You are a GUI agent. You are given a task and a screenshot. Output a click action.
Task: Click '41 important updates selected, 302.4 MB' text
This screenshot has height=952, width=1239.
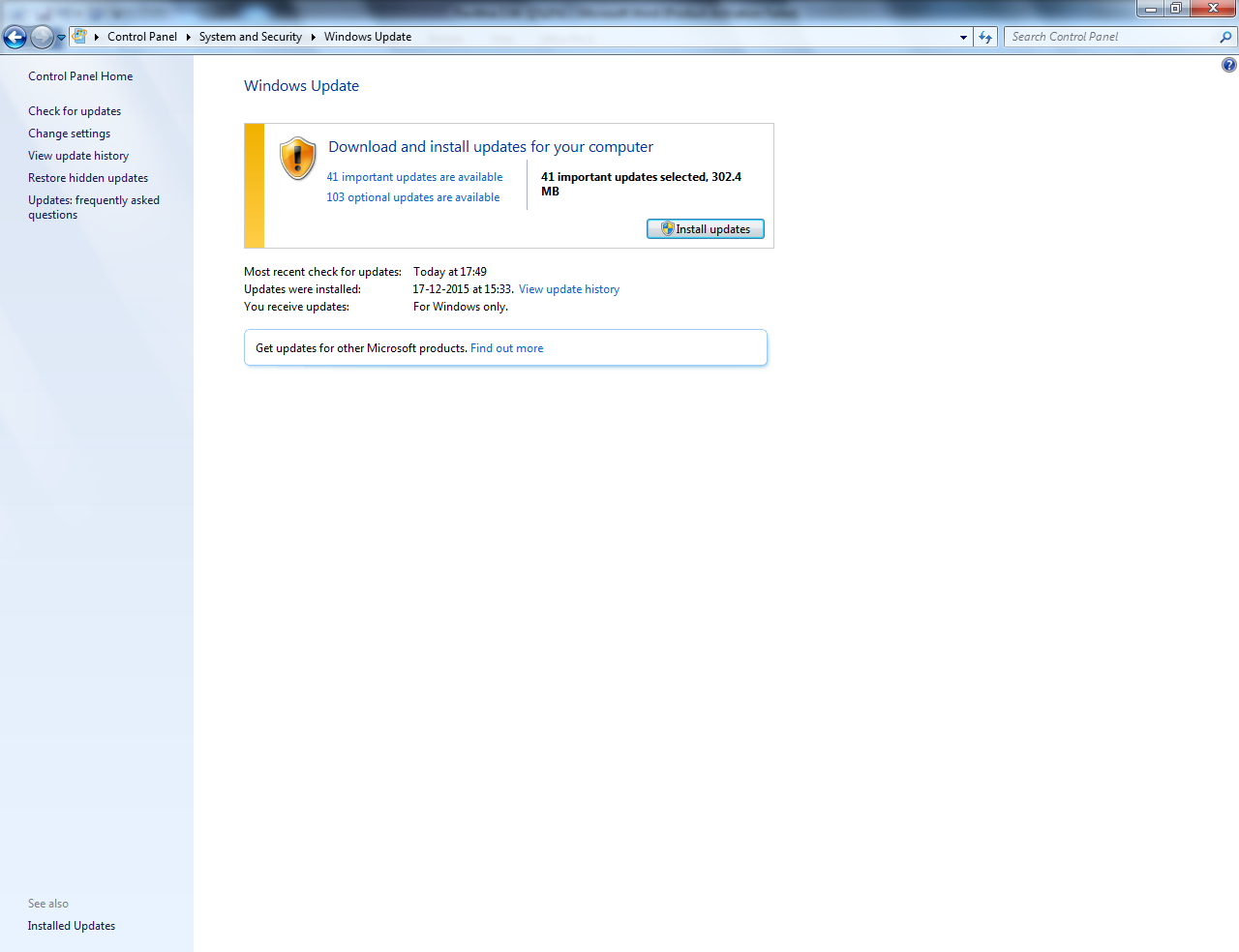(x=641, y=184)
